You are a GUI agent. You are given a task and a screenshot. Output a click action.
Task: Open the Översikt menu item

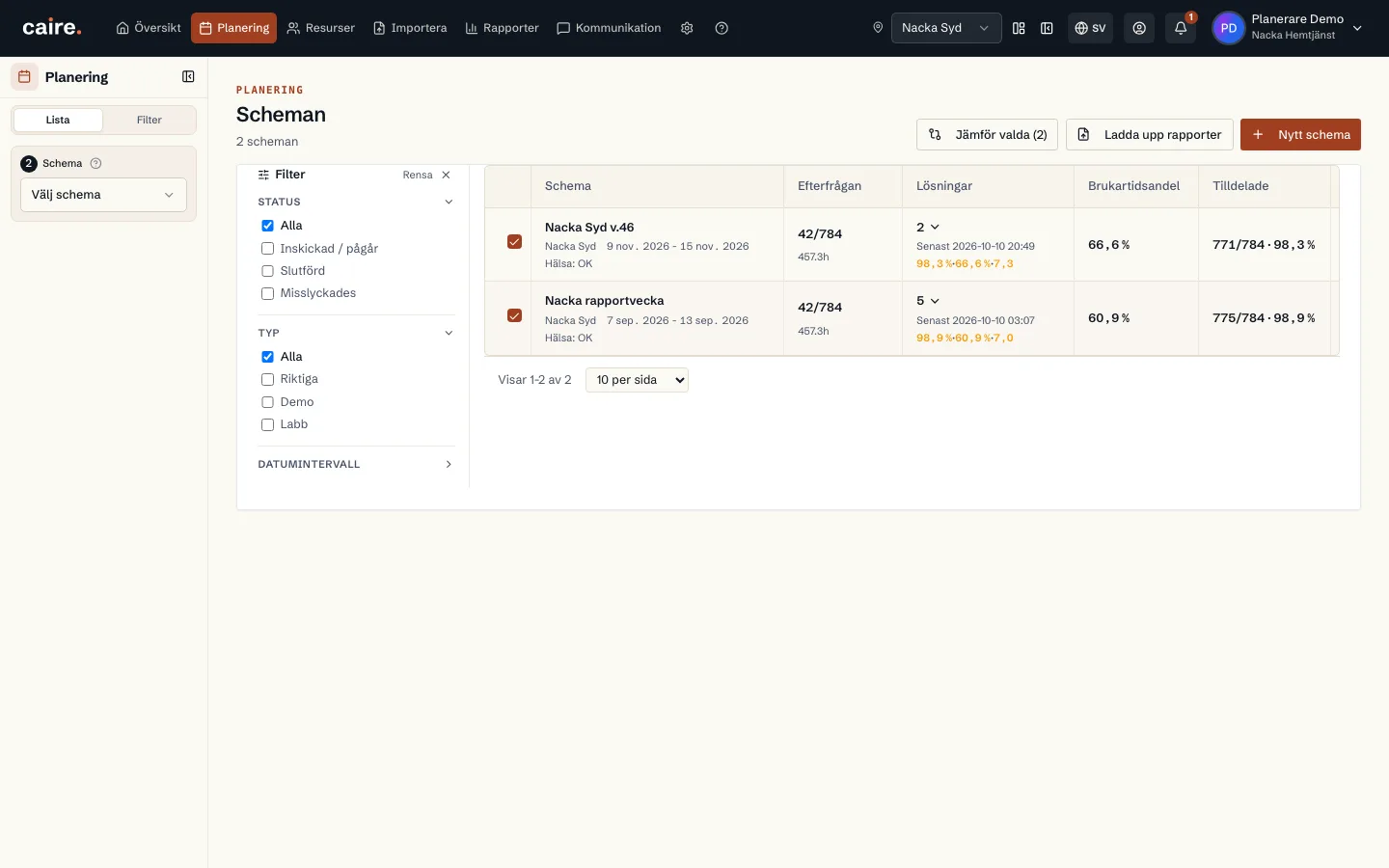click(149, 28)
